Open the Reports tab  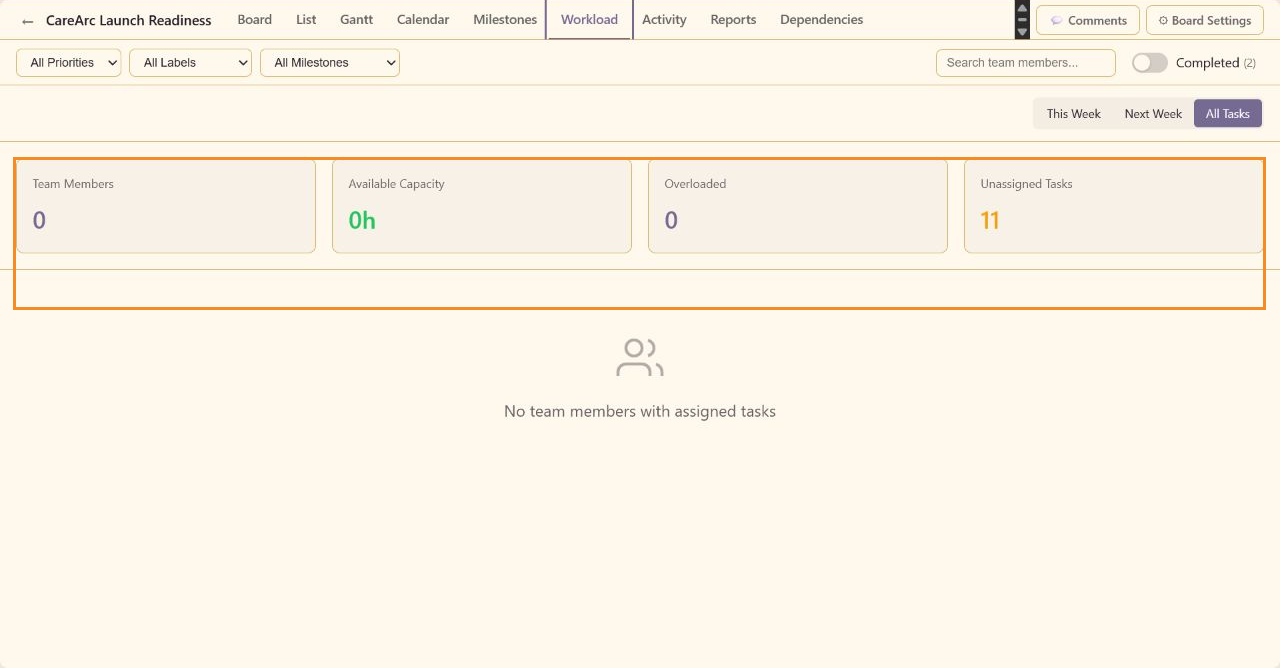point(733,20)
